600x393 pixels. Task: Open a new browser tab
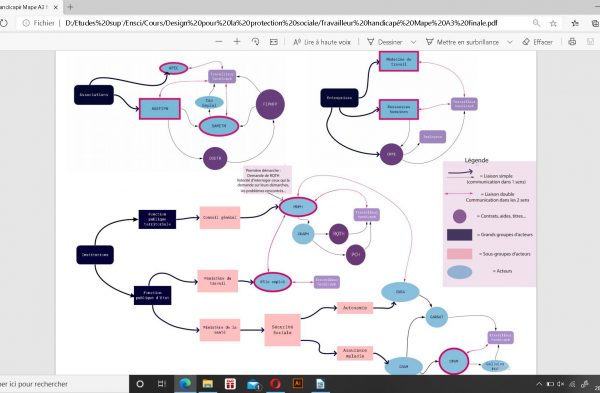coord(70,7)
